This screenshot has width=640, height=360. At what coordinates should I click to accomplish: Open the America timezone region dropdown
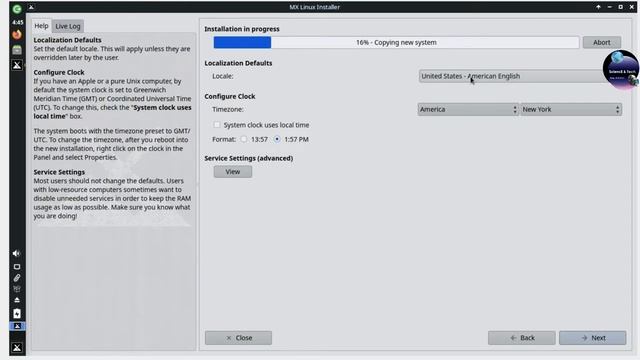point(468,109)
